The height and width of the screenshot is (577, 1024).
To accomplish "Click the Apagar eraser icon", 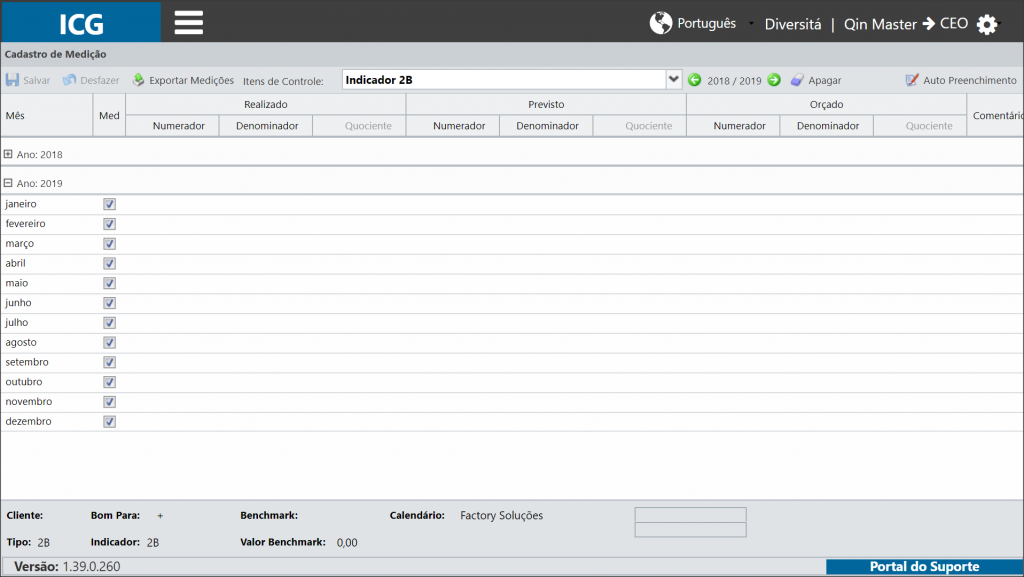I will click(797, 80).
